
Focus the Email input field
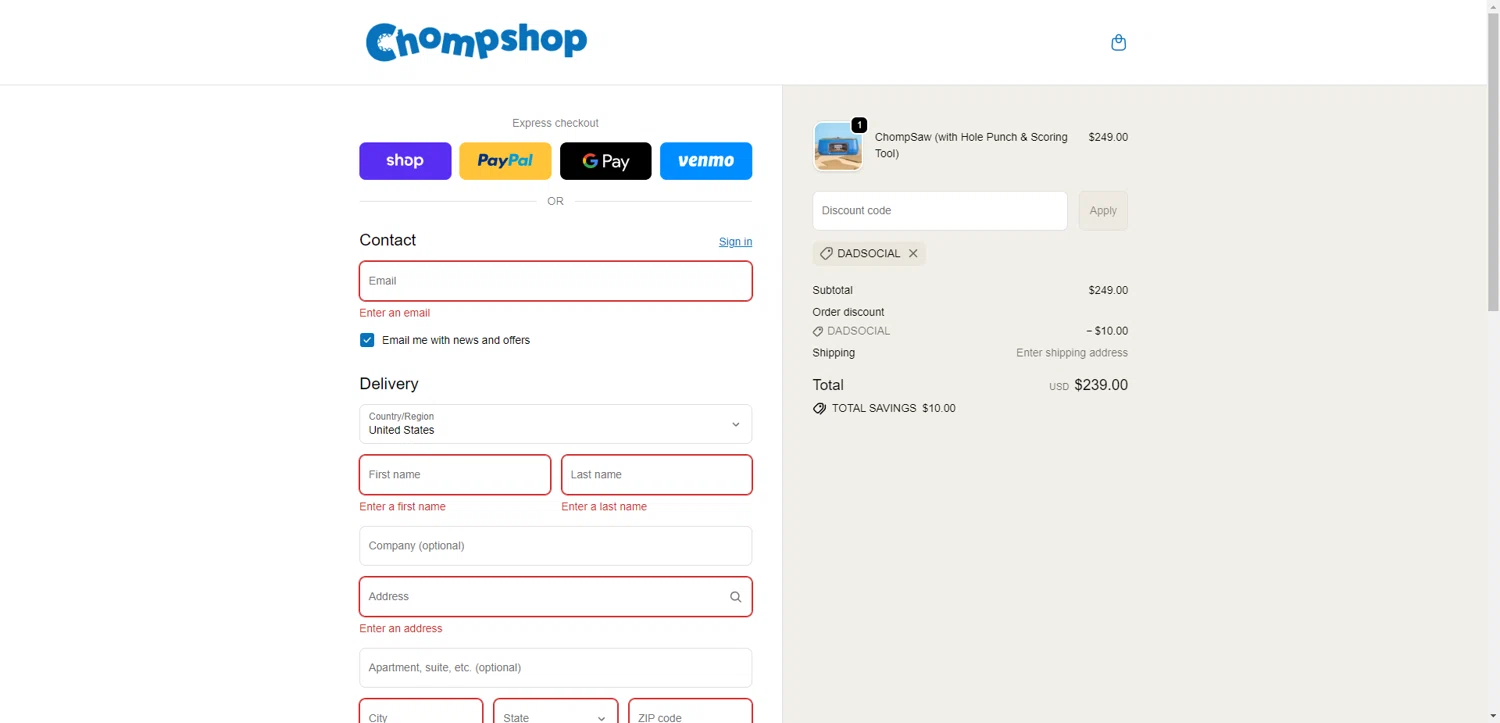(x=555, y=281)
